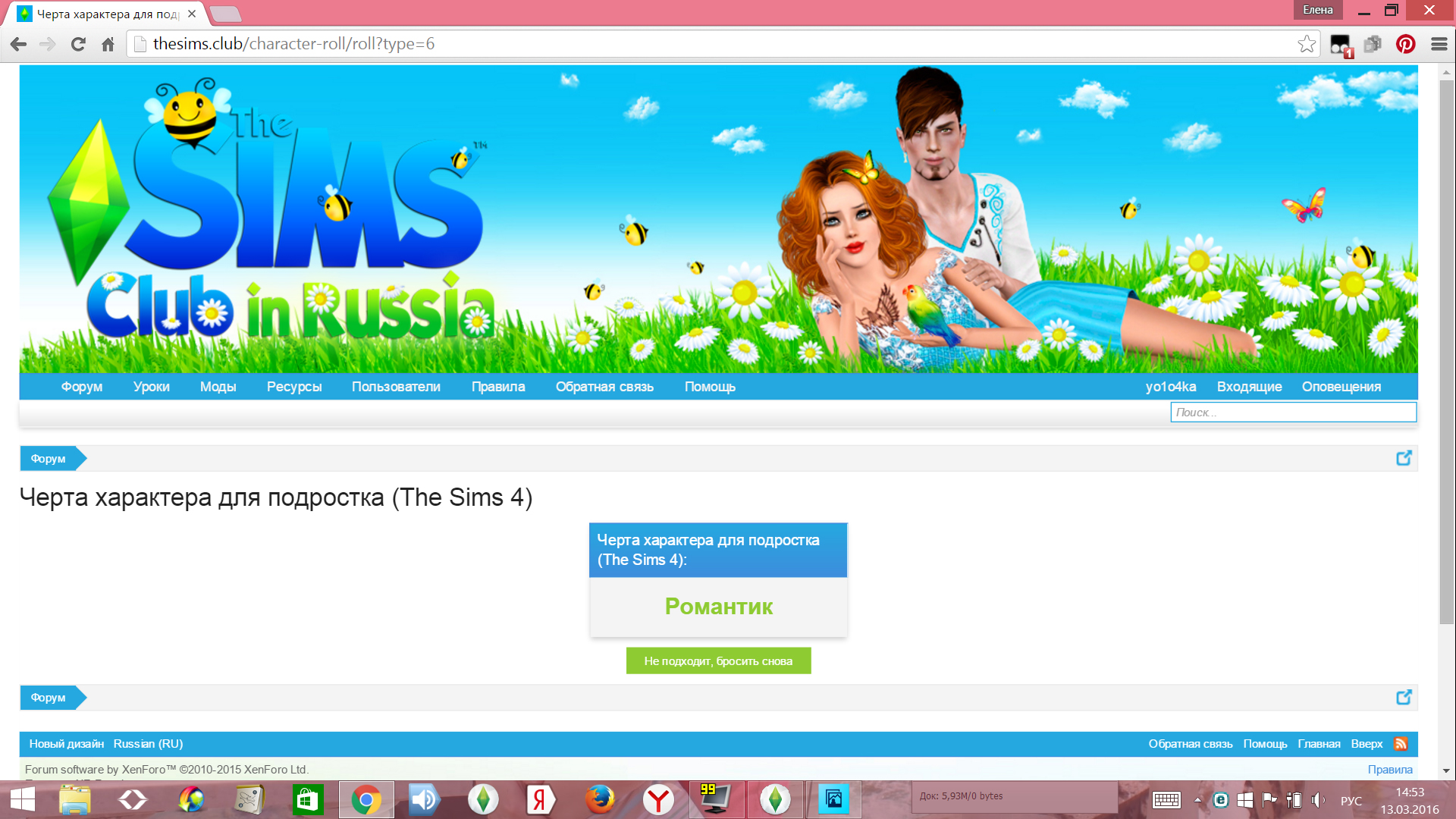
Task: Switch input language from РУС
Action: [1351, 801]
